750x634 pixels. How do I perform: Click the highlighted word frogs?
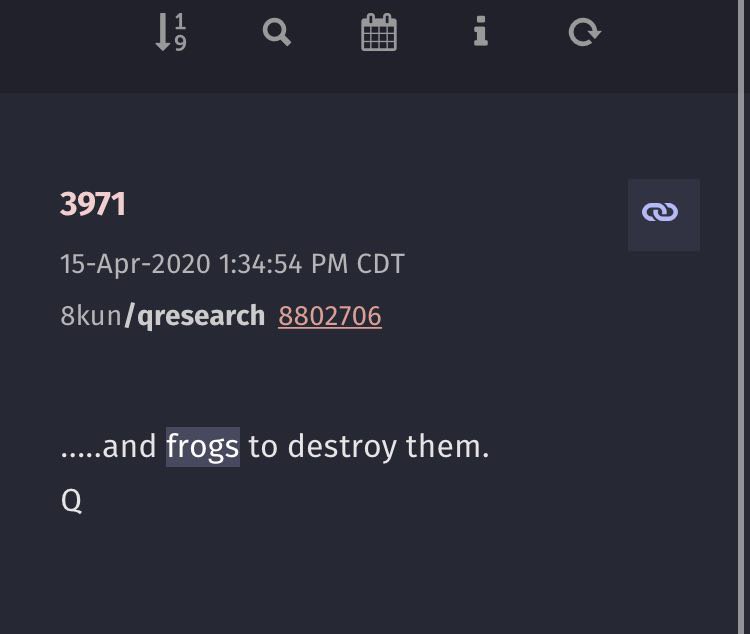pyautogui.click(x=203, y=446)
